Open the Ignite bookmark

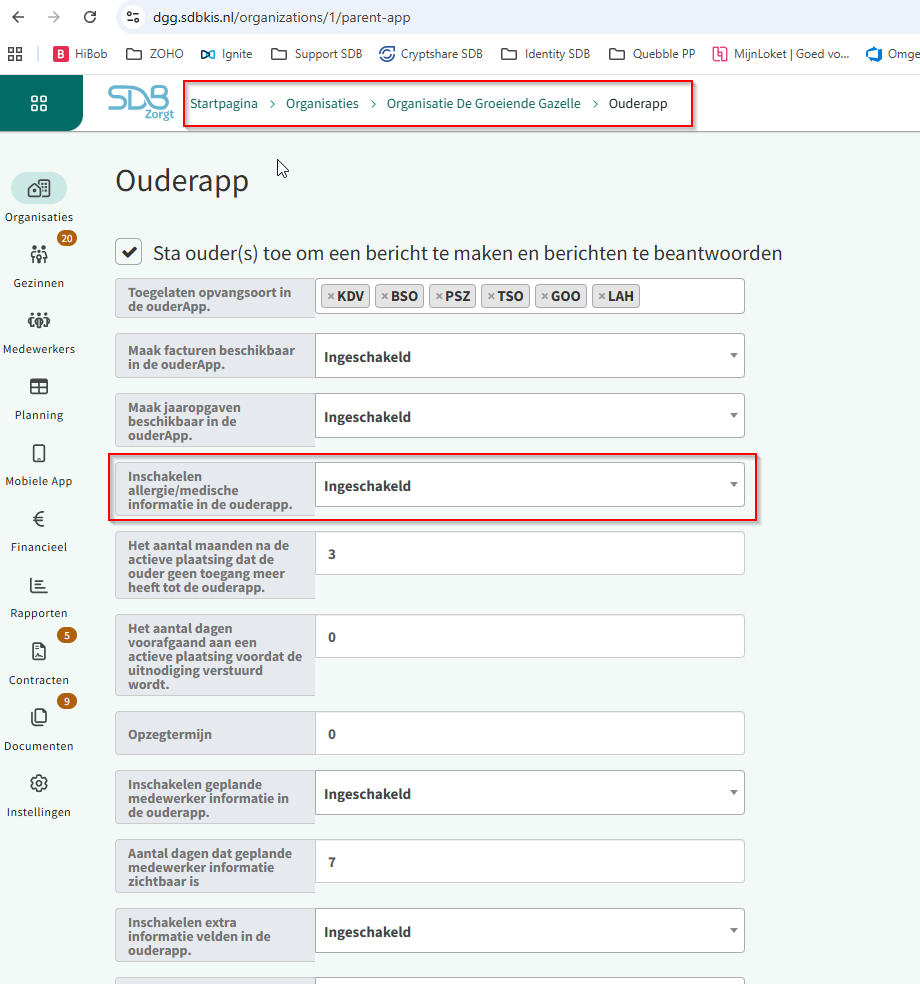coord(227,54)
